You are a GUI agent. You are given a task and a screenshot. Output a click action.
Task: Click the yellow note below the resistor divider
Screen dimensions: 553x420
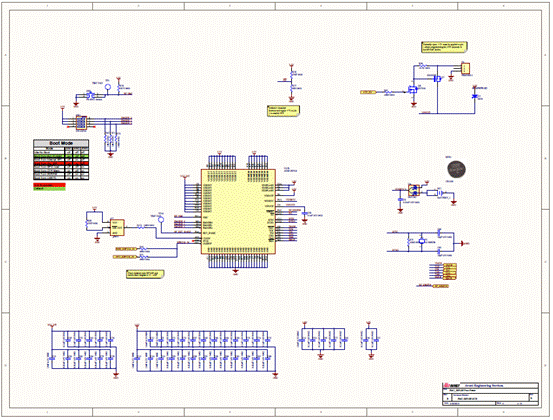[x=284, y=111]
